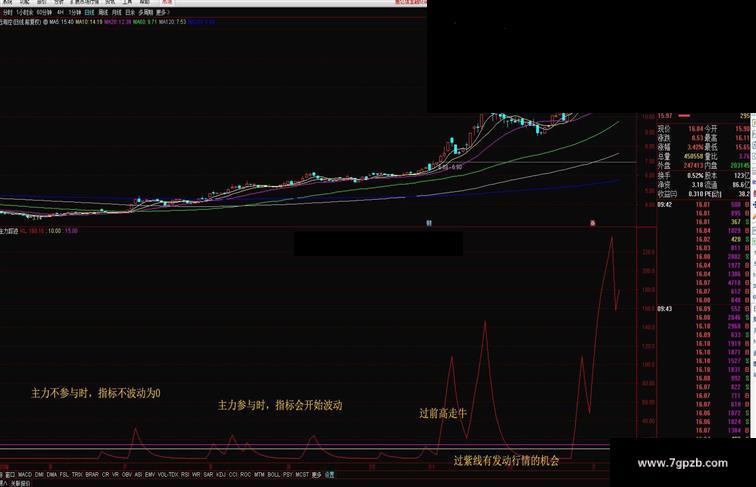Click the MA5: 15.40 label

coord(62,22)
